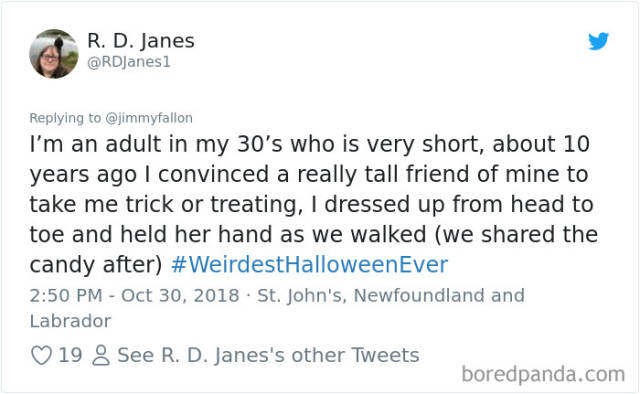Click the word Labrador in the location
Image resolution: width=640 pixels, height=394 pixels.
tap(70, 321)
